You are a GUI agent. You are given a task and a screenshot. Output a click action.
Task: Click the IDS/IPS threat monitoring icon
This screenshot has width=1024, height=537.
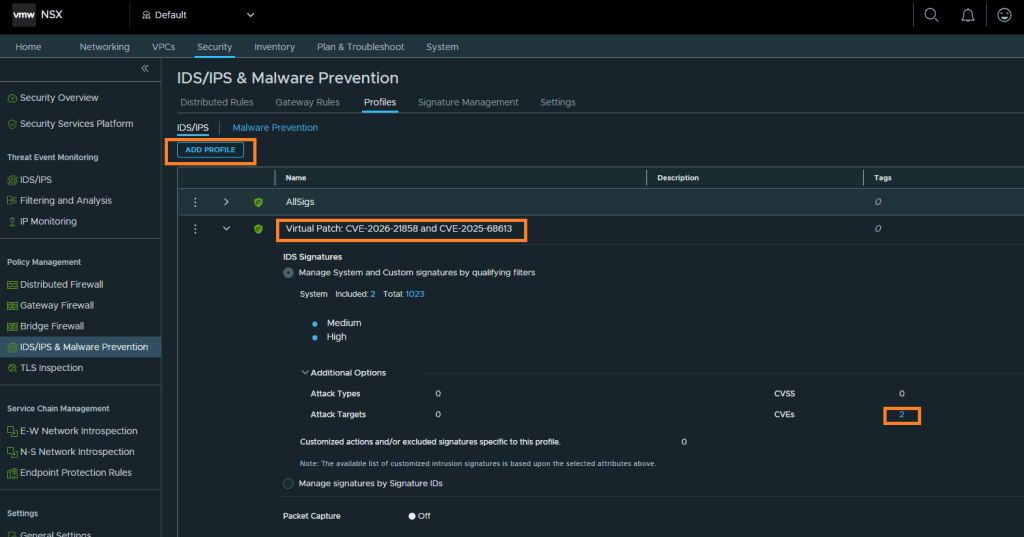(x=12, y=180)
